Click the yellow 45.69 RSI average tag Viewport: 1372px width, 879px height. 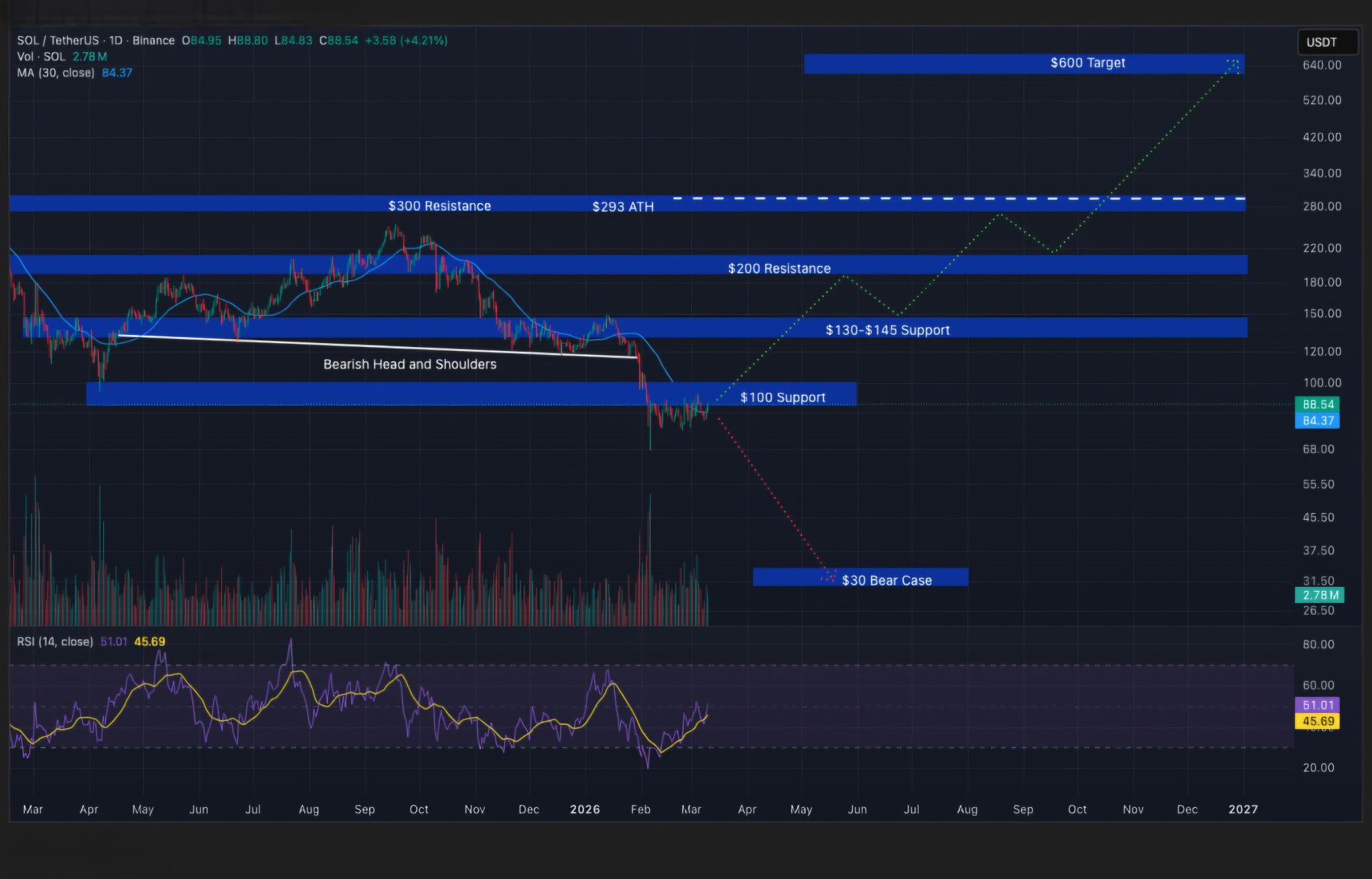1318,722
